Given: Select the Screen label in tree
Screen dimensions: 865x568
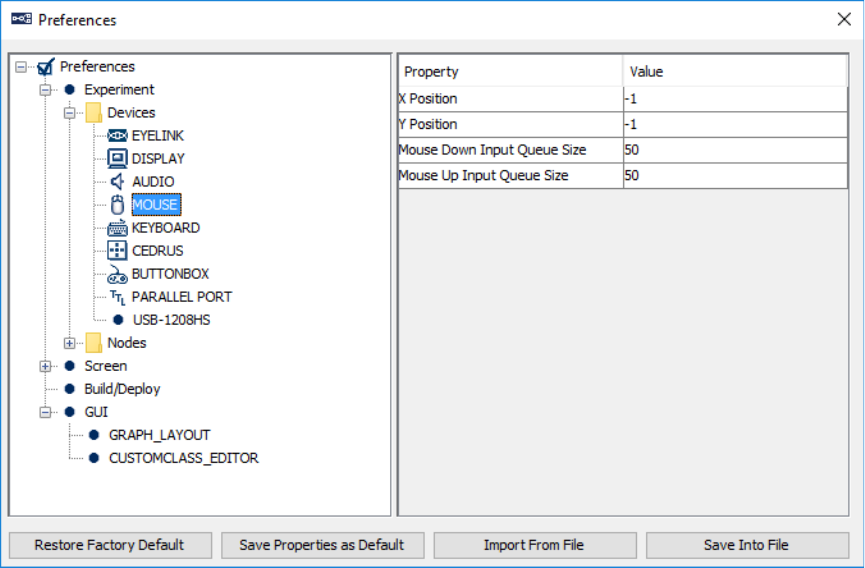Looking at the screenshot, I should [x=105, y=366].
